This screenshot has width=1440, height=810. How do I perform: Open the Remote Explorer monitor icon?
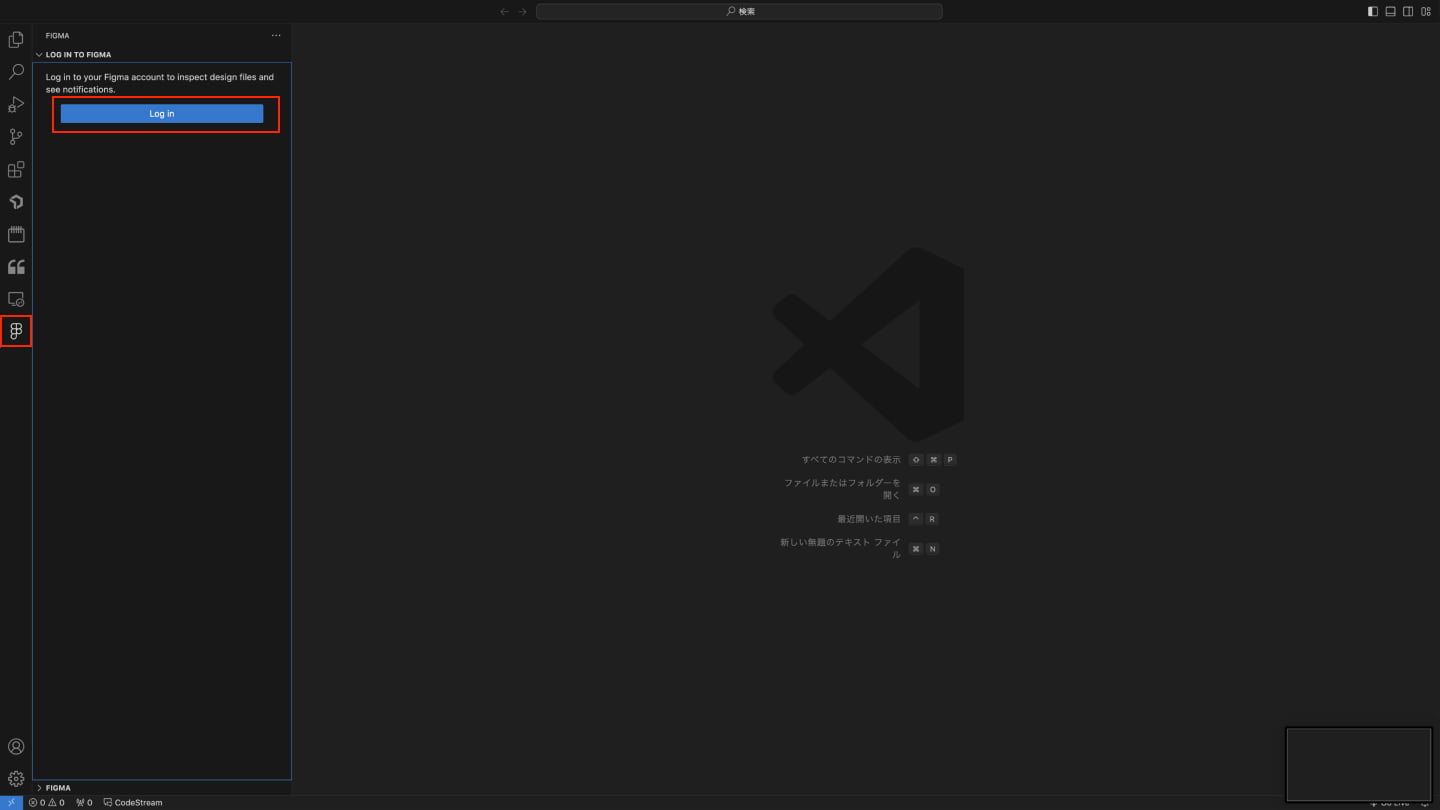click(16, 299)
